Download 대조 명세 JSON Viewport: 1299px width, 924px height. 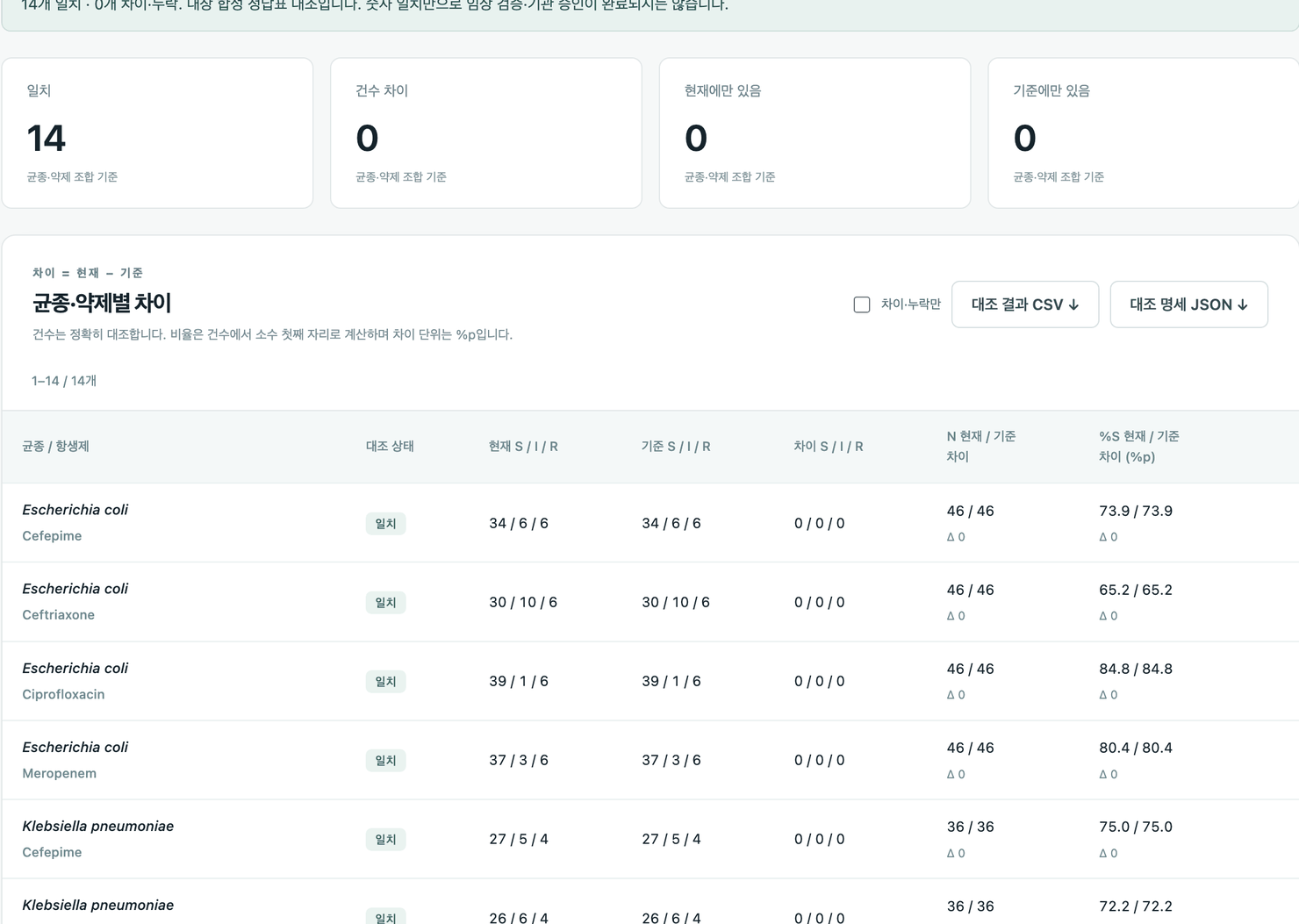pos(1188,304)
